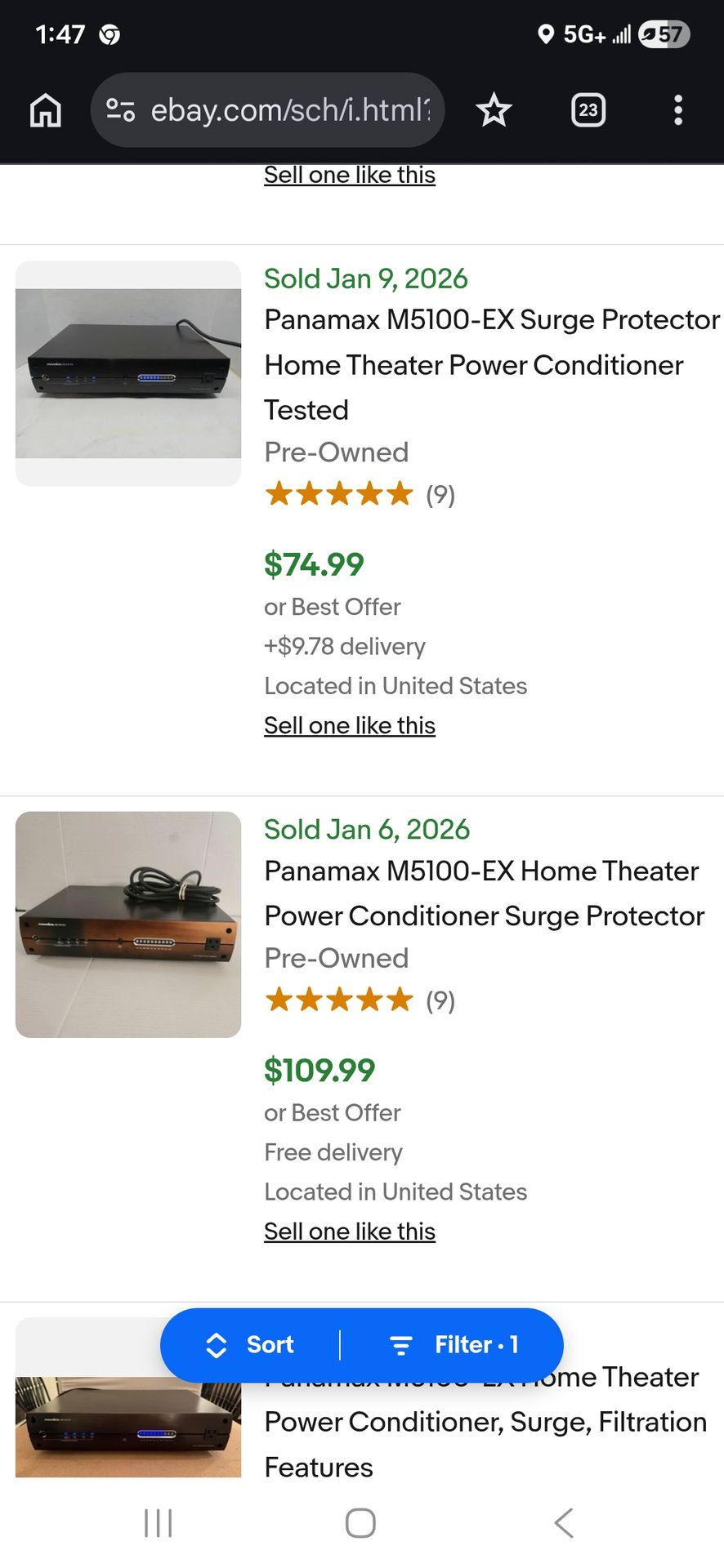
Task: Open the $74.99 Panamax M5100-EX listing title
Action: [490, 364]
